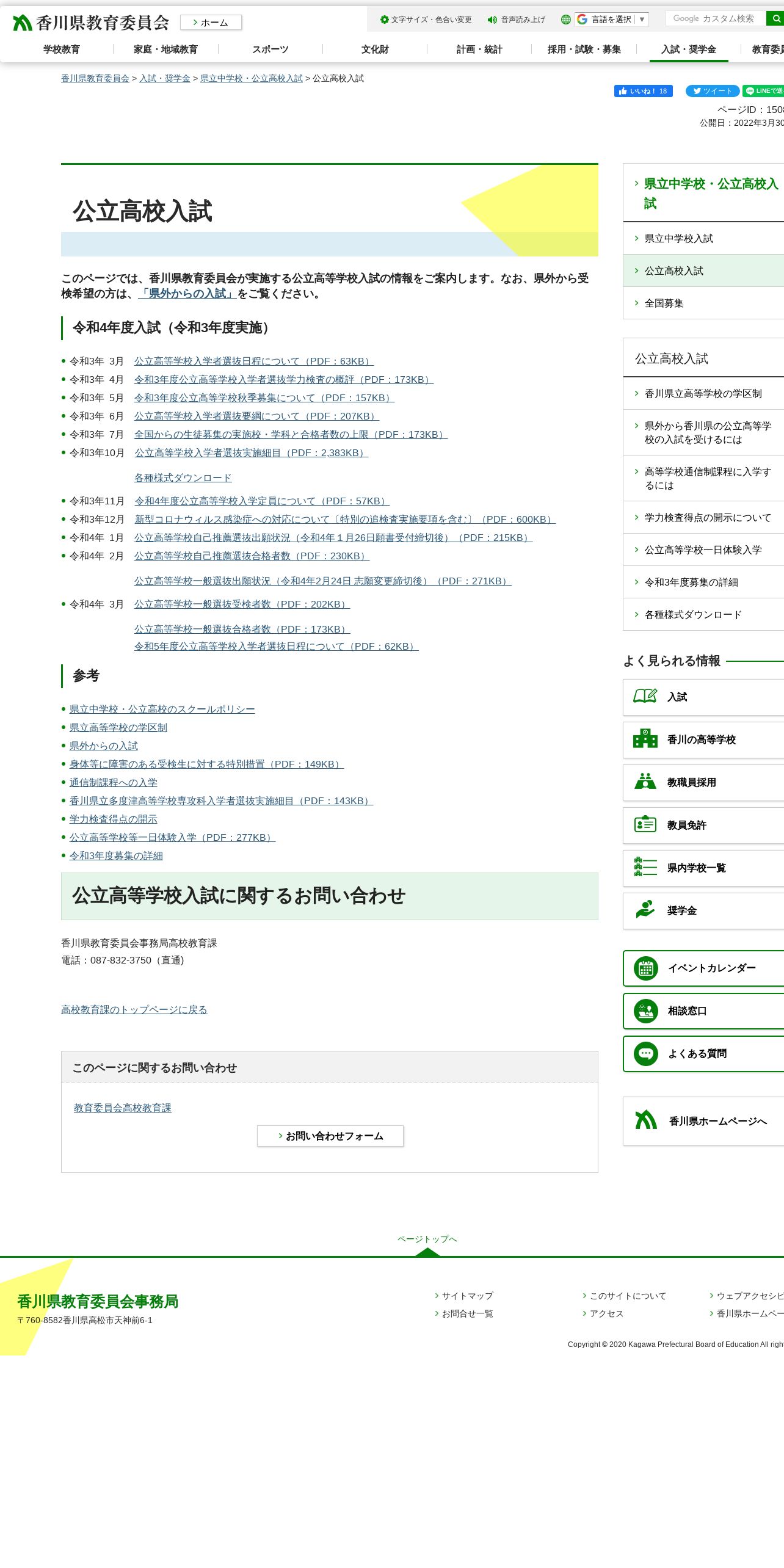Click breadcrumb 県立中学校・公立高校入試

coord(252,78)
